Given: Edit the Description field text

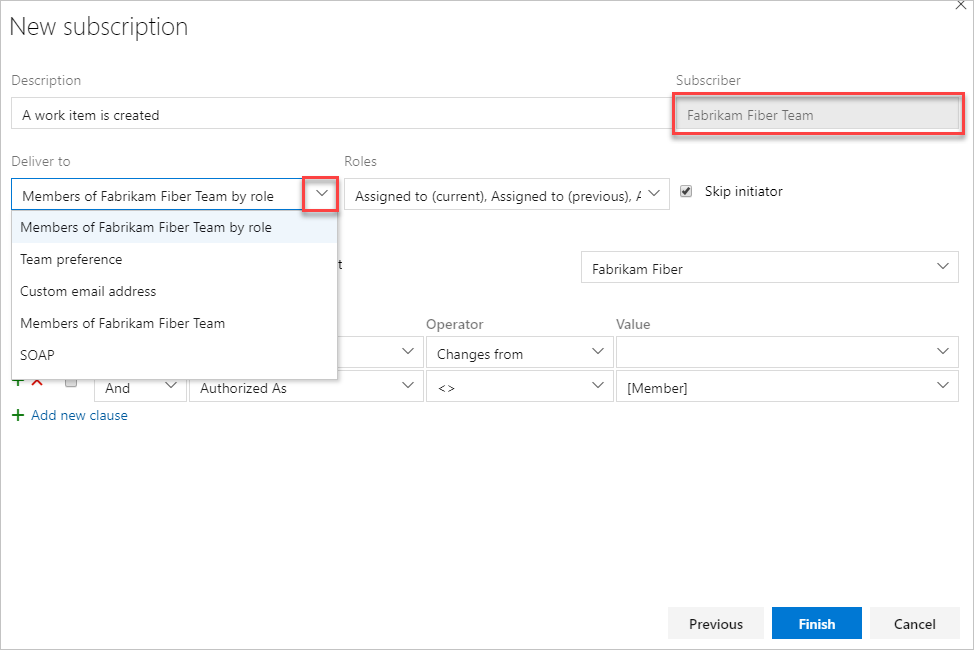Looking at the screenshot, I should (341, 115).
